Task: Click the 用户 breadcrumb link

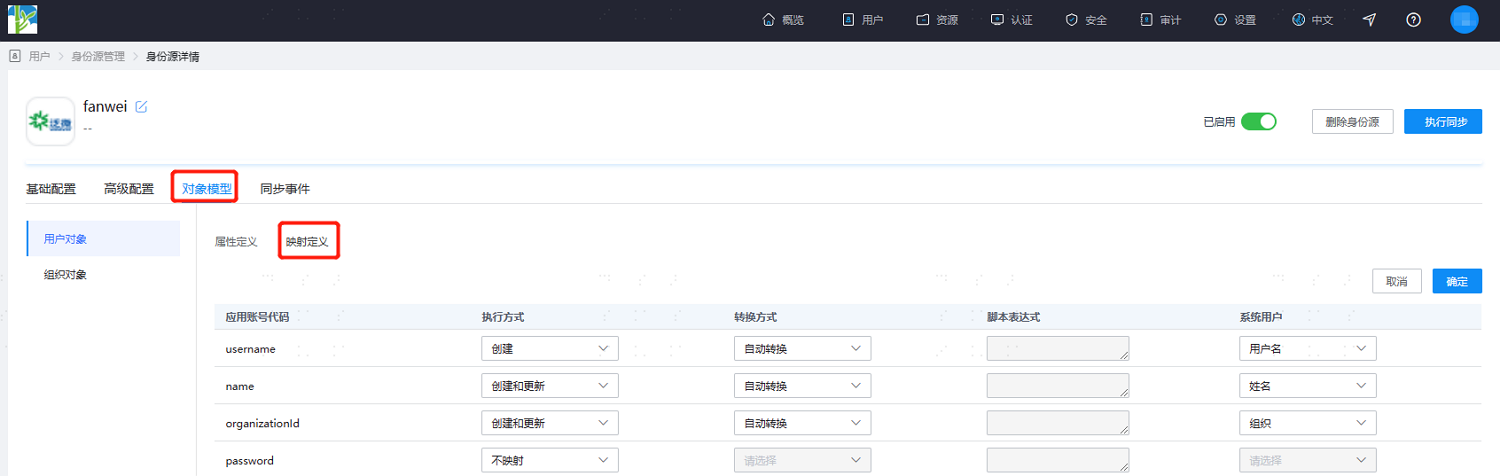Action: (40, 57)
